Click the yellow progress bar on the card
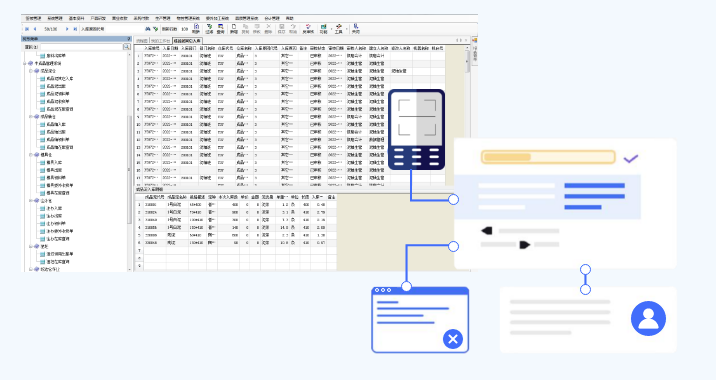Viewport: 716px width, 380px height. click(x=548, y=157)
